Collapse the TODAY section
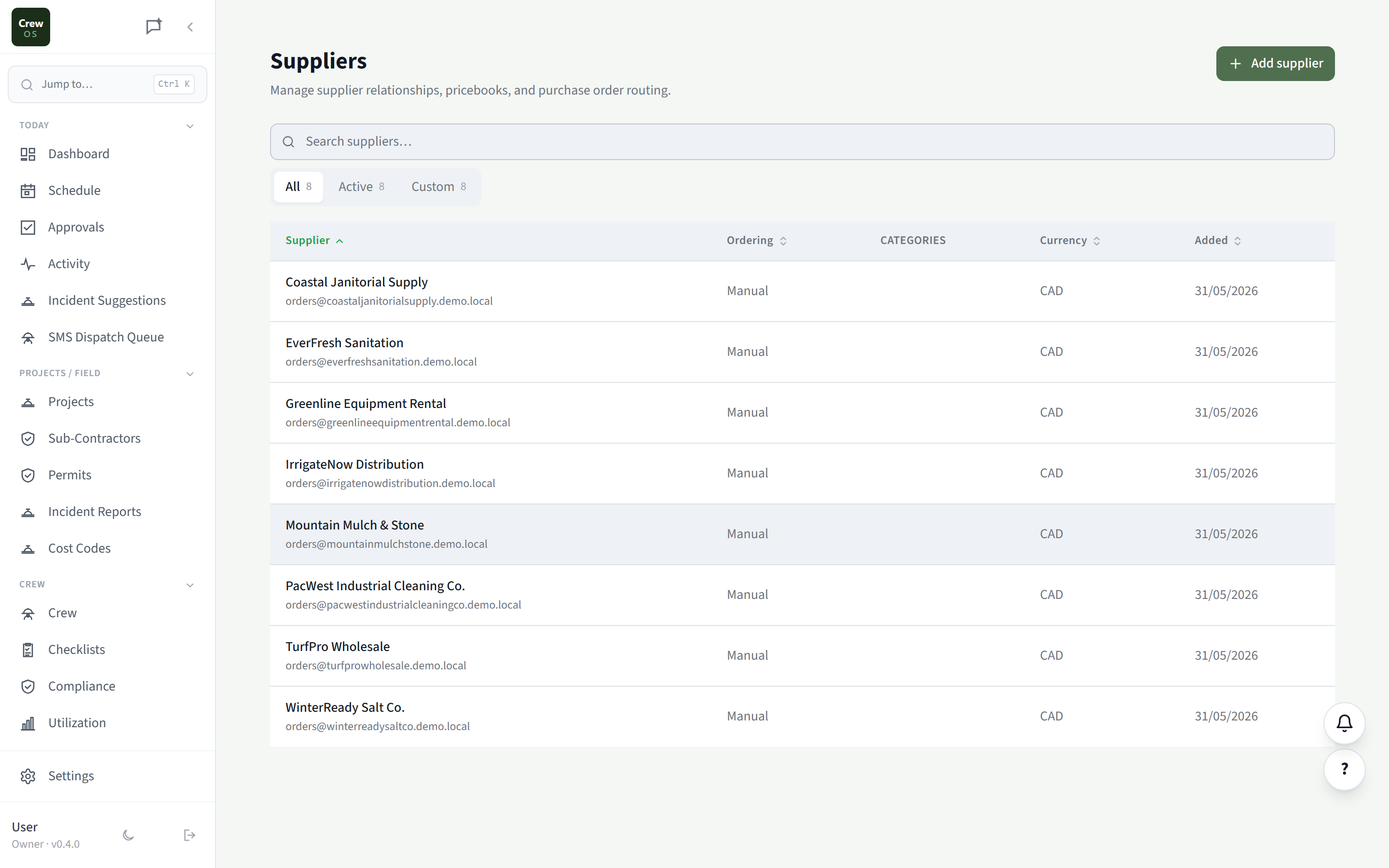 [x=190, y=126]
